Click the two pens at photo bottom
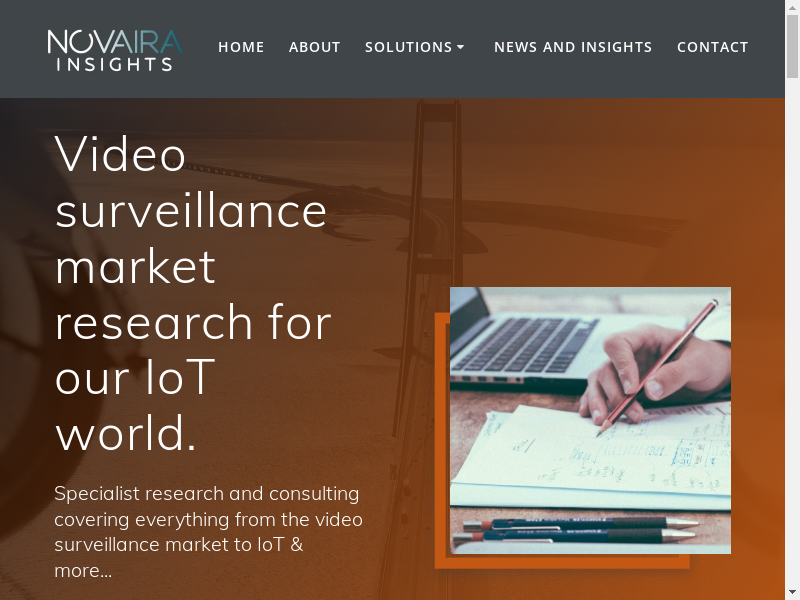 click(577, 530)
